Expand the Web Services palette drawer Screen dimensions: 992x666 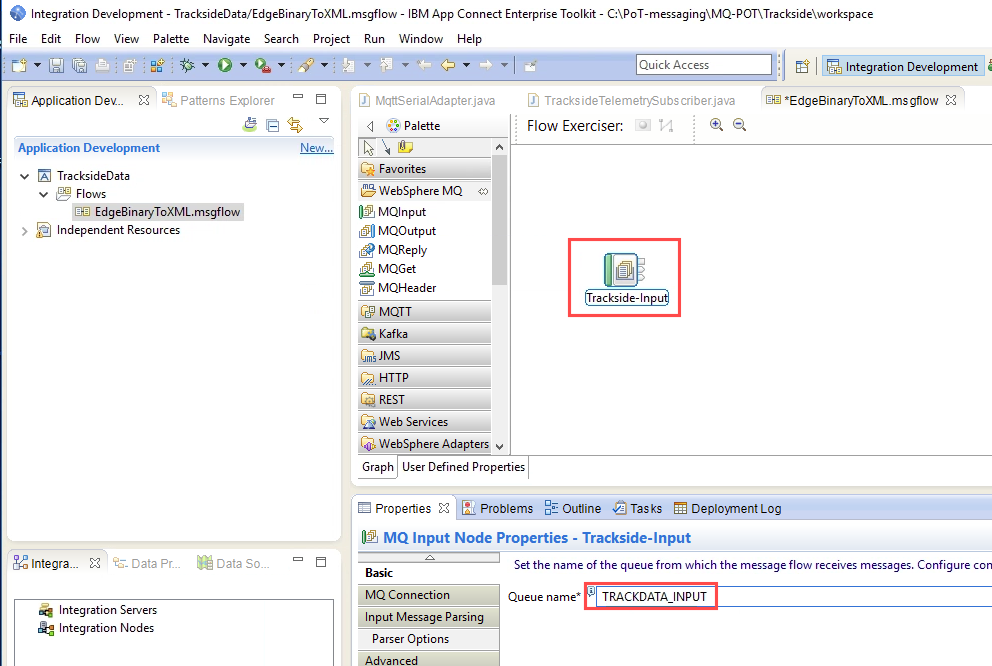pos(425,422)
